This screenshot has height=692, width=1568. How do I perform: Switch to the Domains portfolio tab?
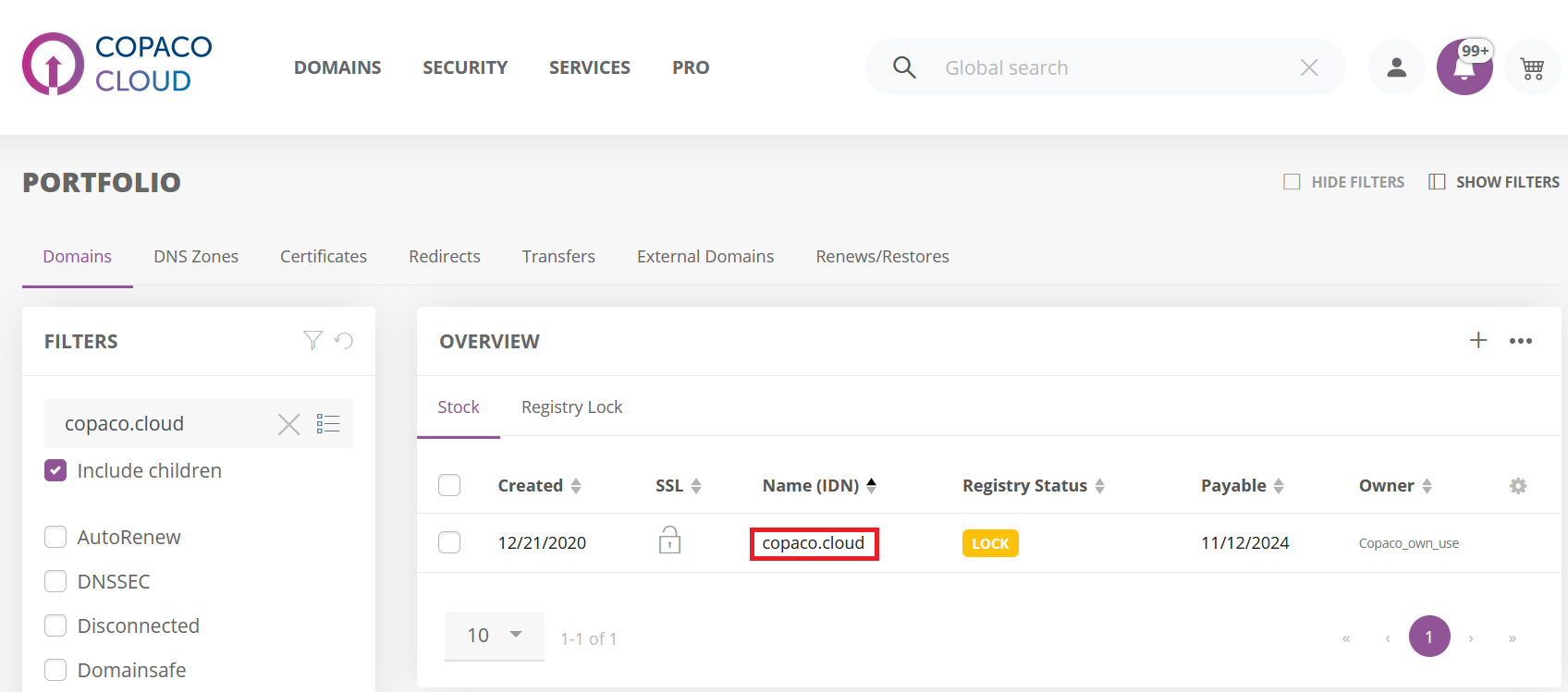click(x=78, y=257)
